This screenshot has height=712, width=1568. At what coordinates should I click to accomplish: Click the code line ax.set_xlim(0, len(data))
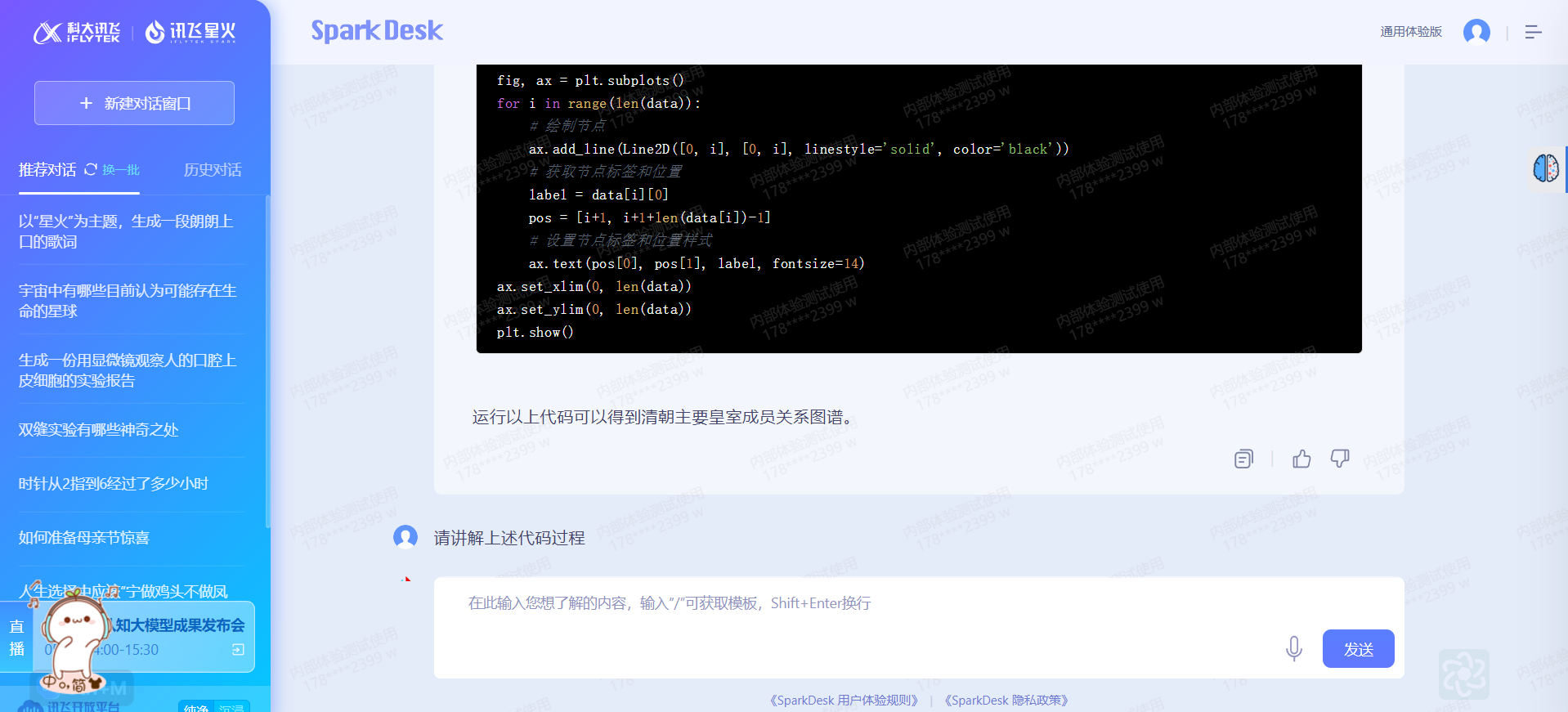[x=594, y=286]
